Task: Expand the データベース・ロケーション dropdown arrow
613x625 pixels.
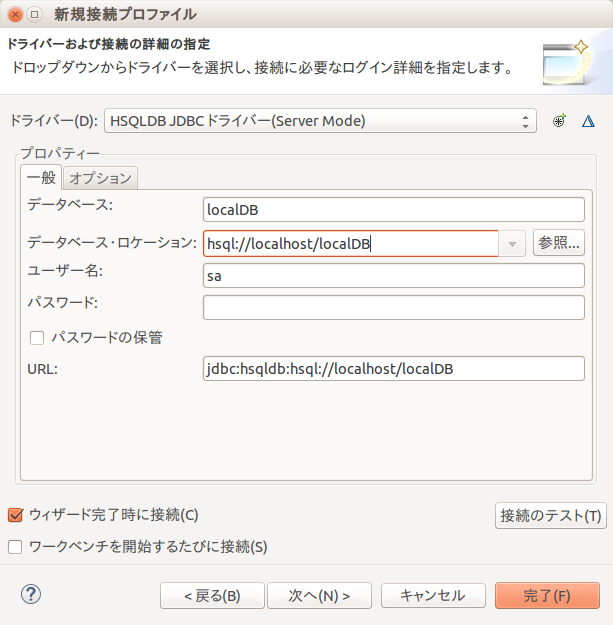Action: [x=512, y=244]
